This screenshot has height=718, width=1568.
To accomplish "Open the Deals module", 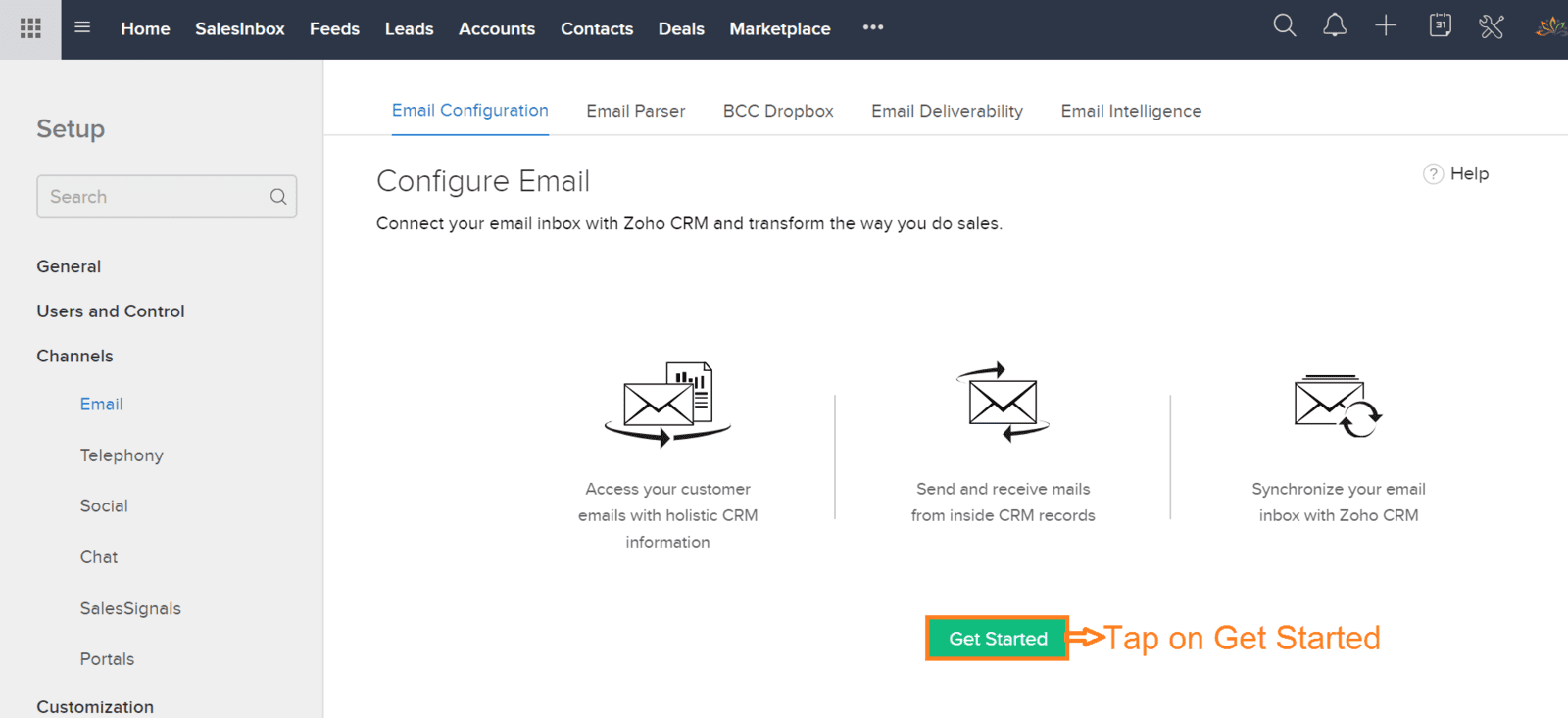I will (681, 29).
